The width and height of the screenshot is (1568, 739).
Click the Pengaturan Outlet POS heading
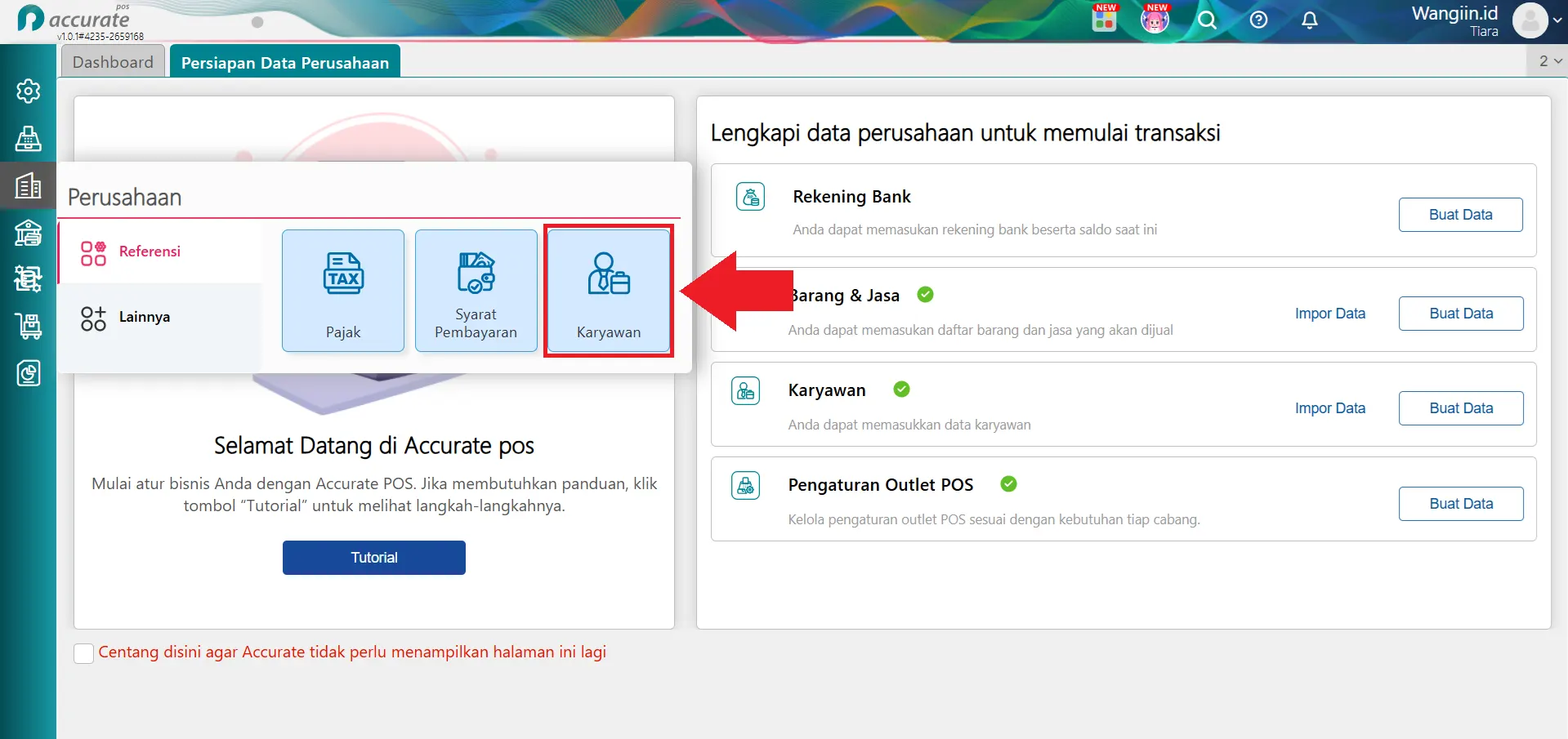coord(881,485)
